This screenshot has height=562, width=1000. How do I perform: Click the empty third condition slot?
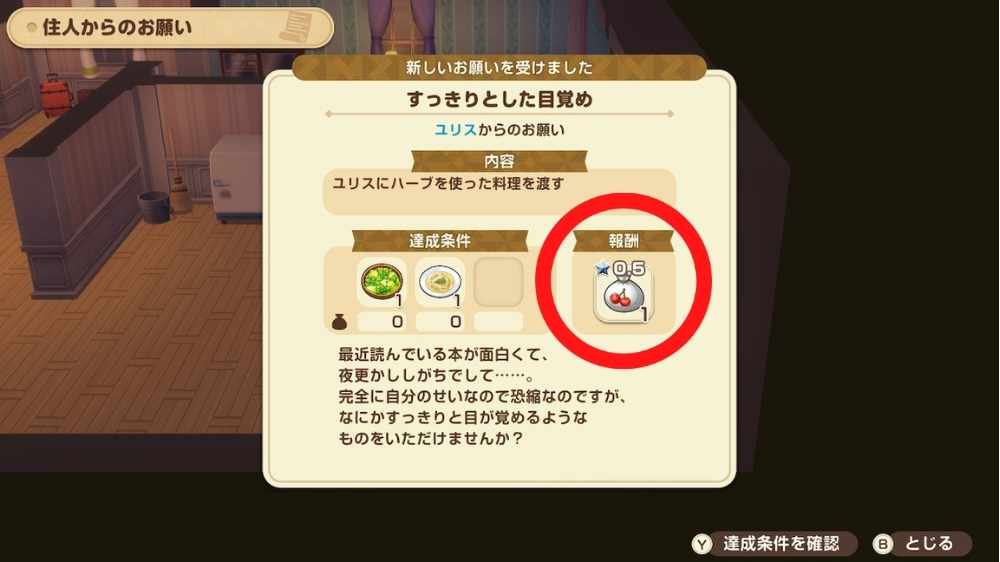coord(498,281)
